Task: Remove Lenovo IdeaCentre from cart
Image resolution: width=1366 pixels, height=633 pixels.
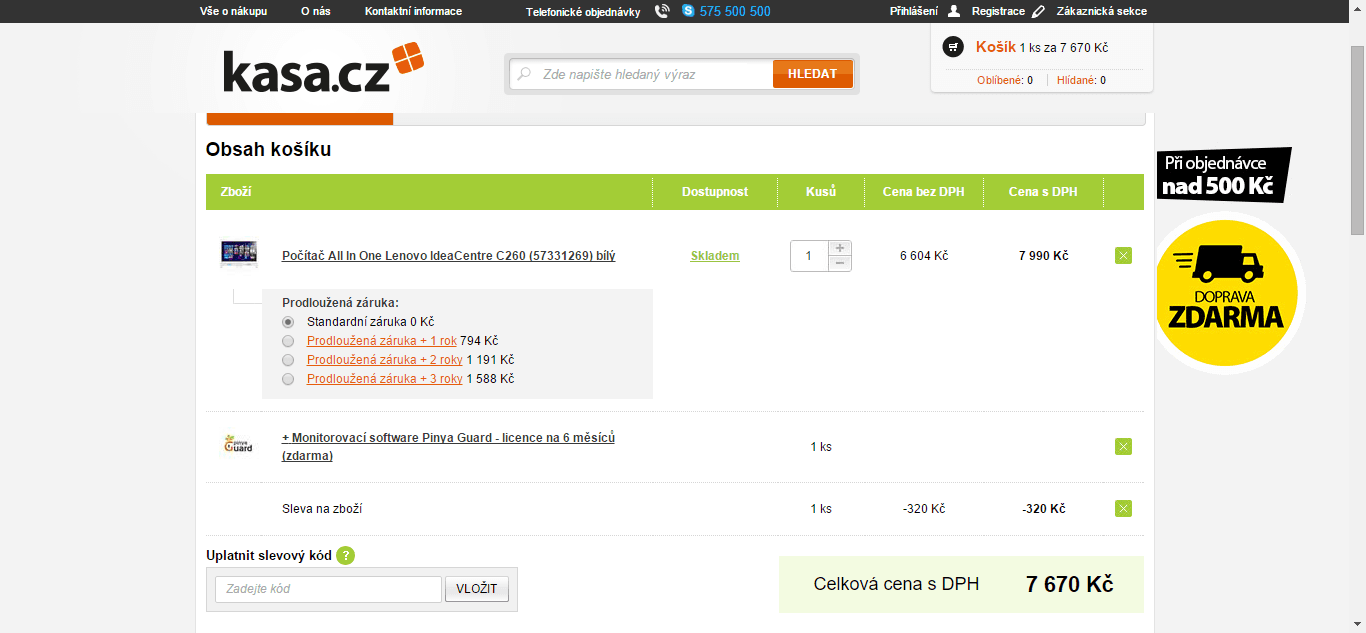Action: 1123,256
